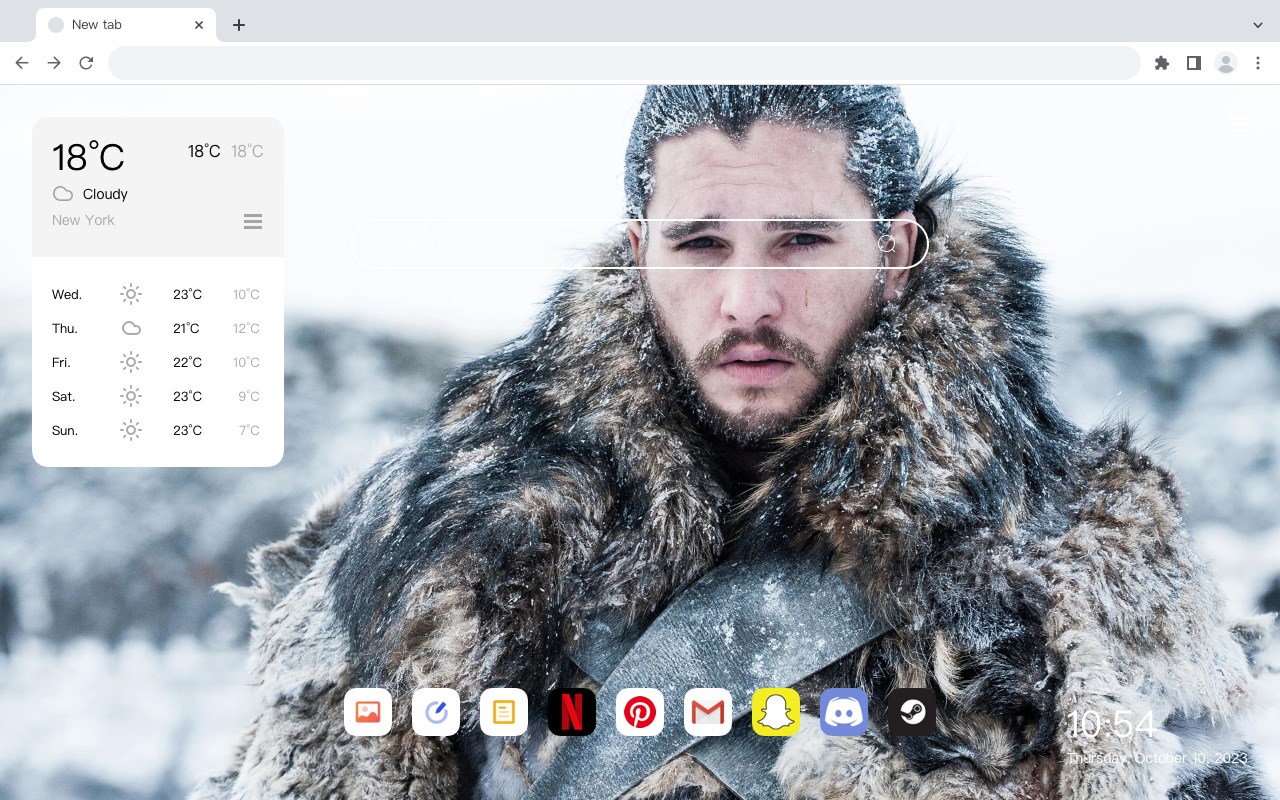
Task: Go forward to next page
Action: click(54, 63)
